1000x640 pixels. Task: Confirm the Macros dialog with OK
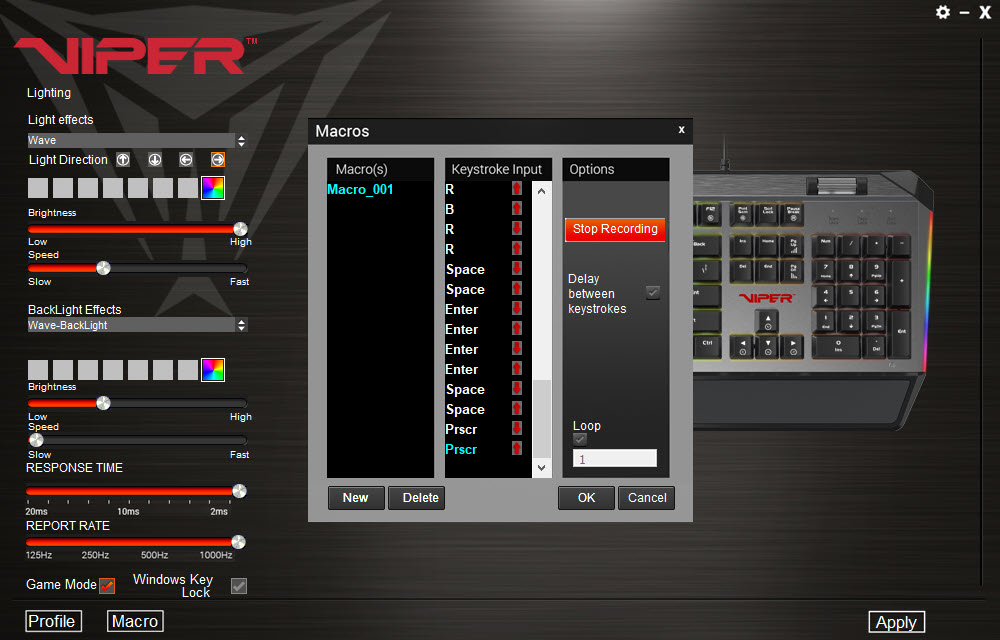tap(586, 498)
